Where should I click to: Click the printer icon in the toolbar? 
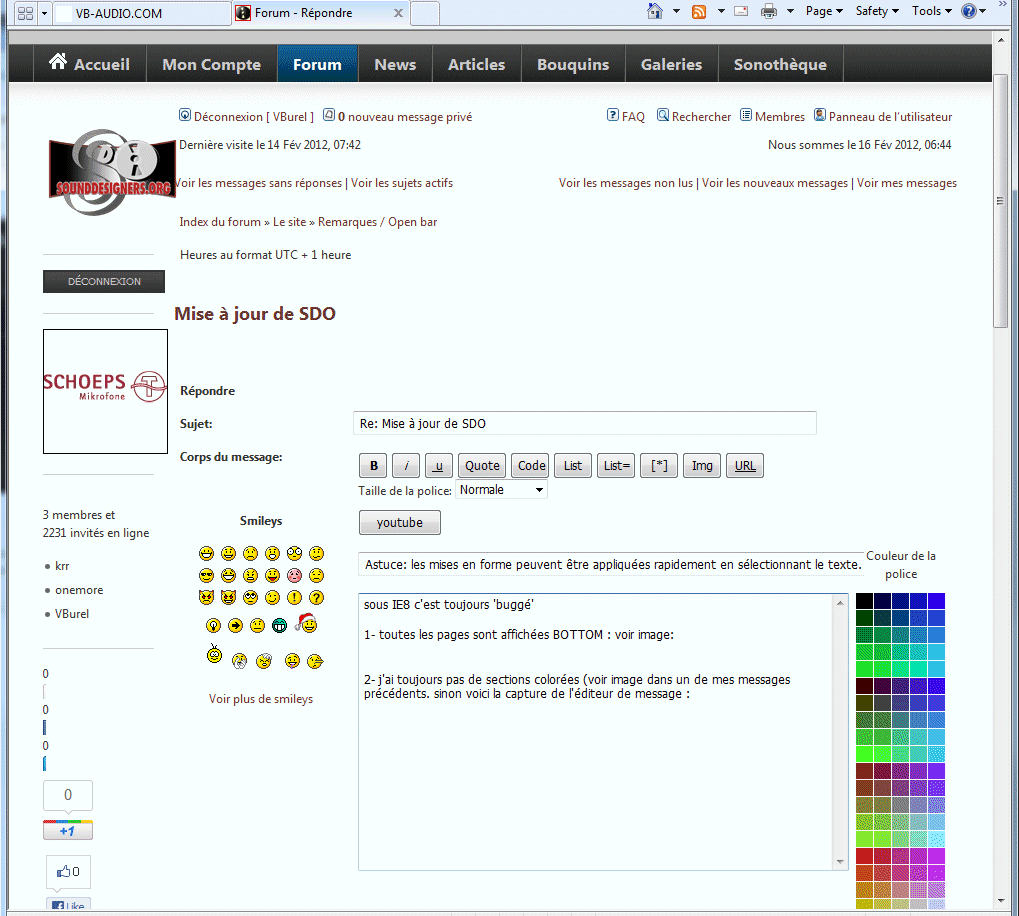(769, 11)
